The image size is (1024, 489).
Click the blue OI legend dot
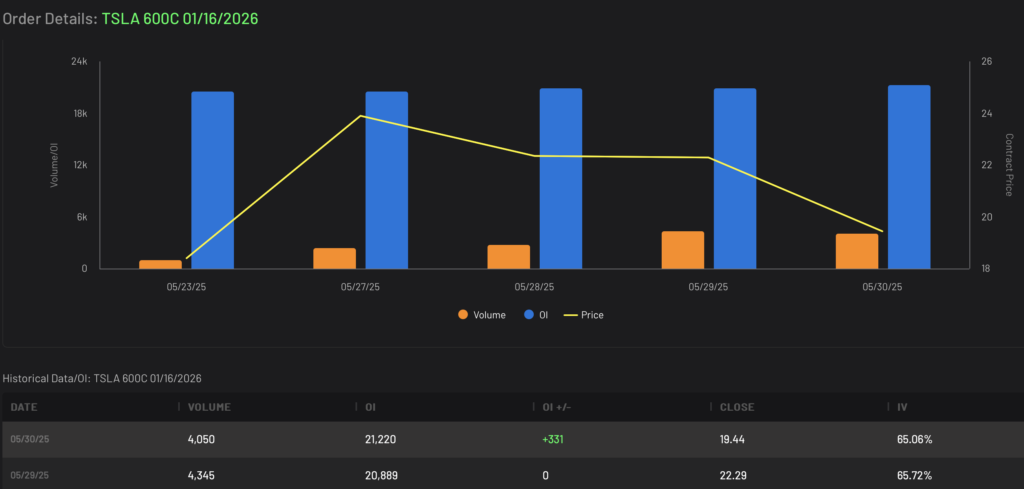coord(529,315)
